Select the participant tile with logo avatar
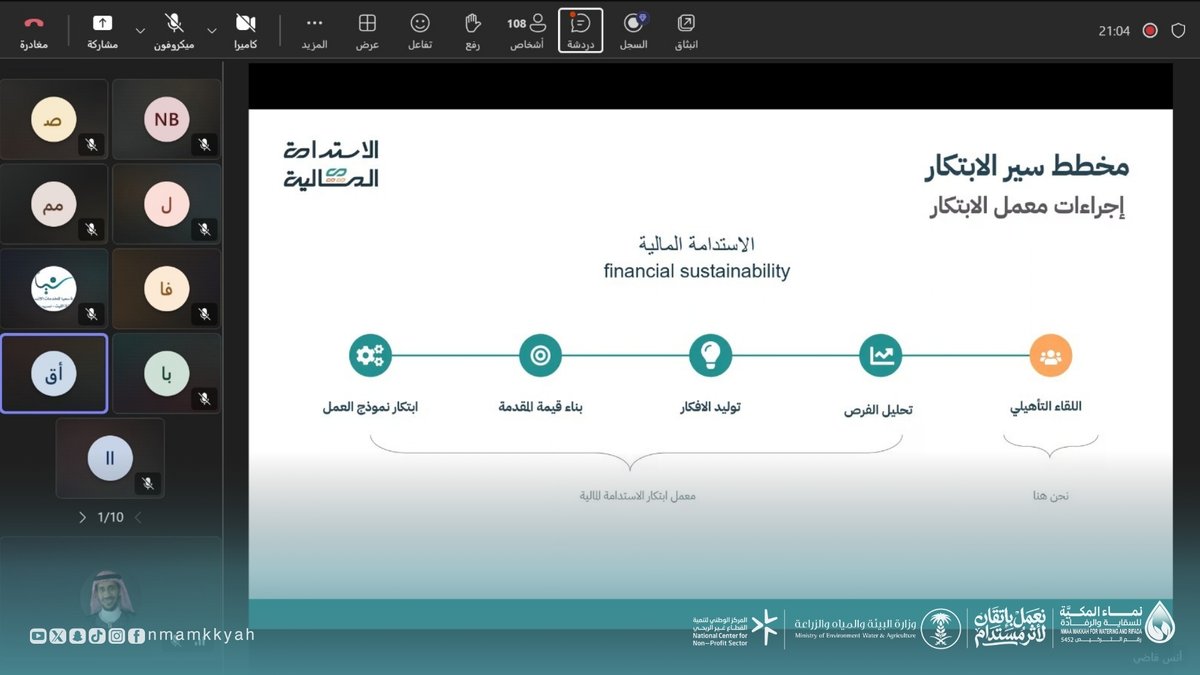 [x=54, y=290]
